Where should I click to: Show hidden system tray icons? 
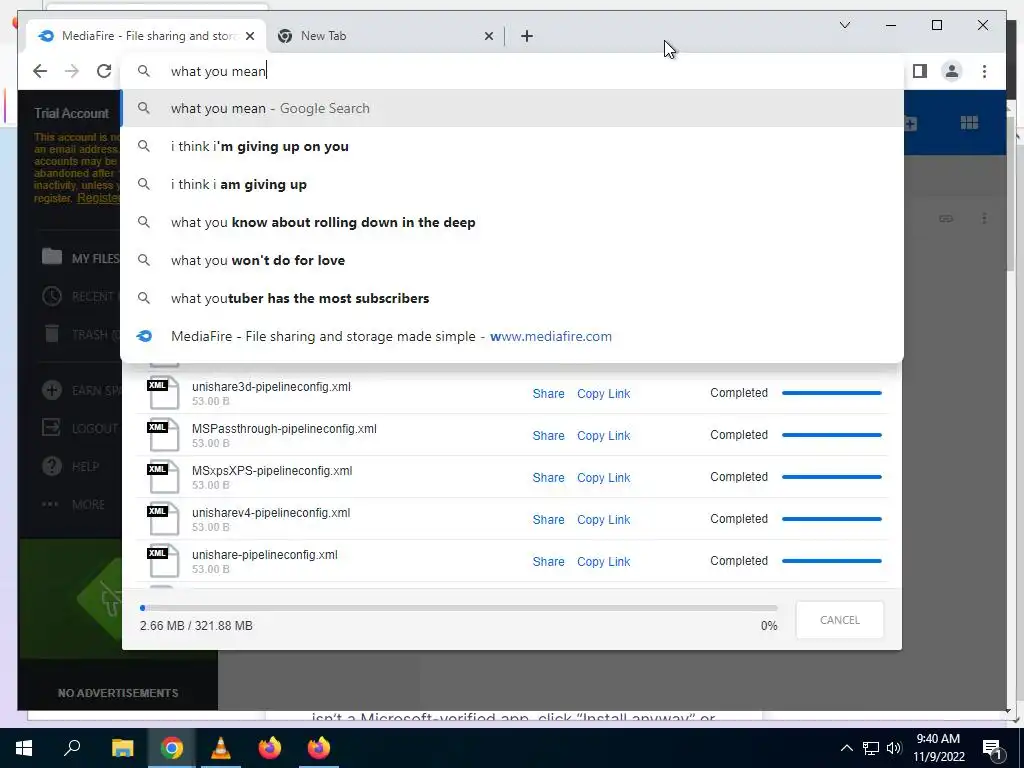(x=846, y=748)
